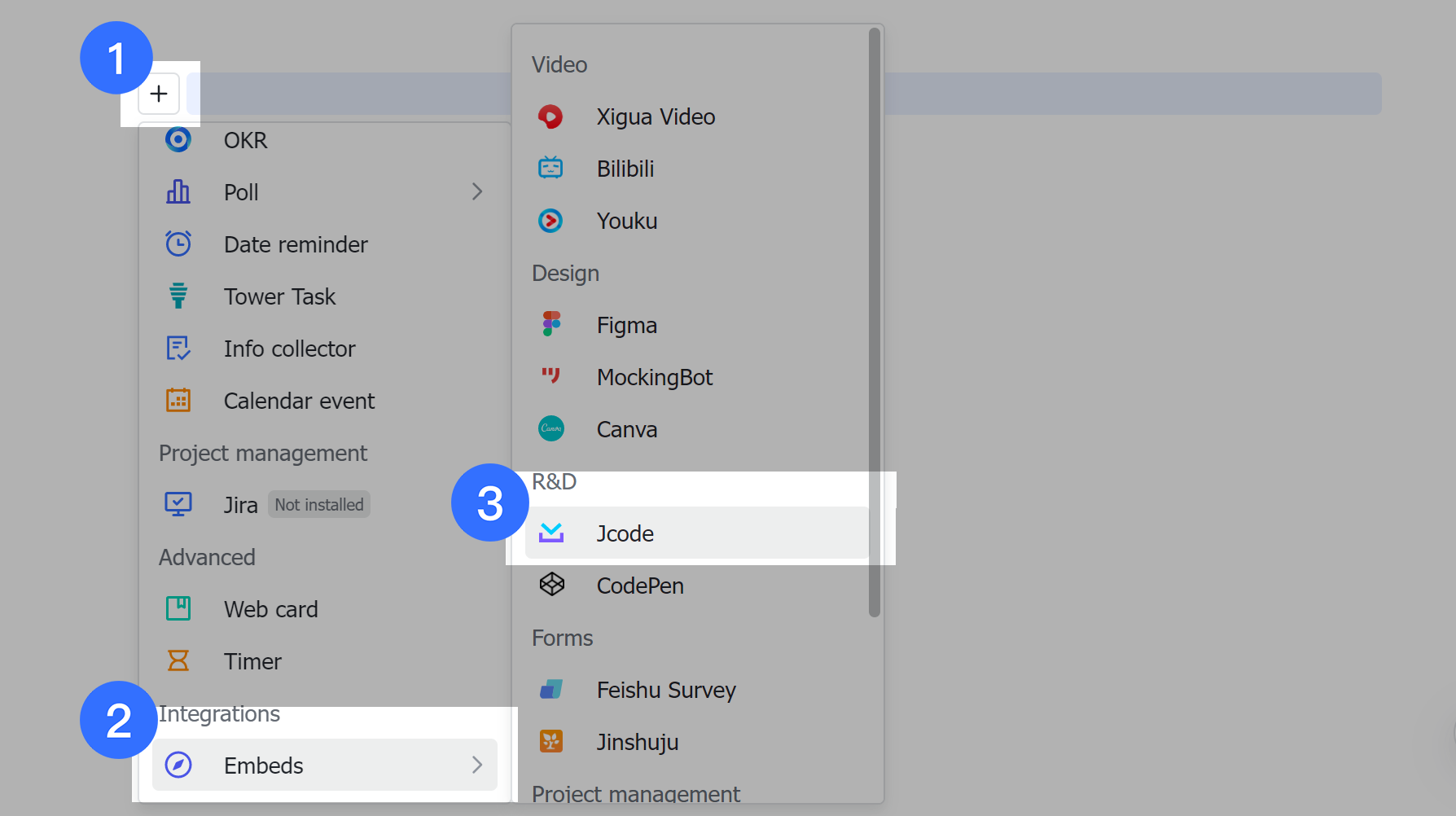Image resolution: width=1456 pixels, height=816 pixels.
Task: Choose Timer menu entry
Action: point(325,661)
